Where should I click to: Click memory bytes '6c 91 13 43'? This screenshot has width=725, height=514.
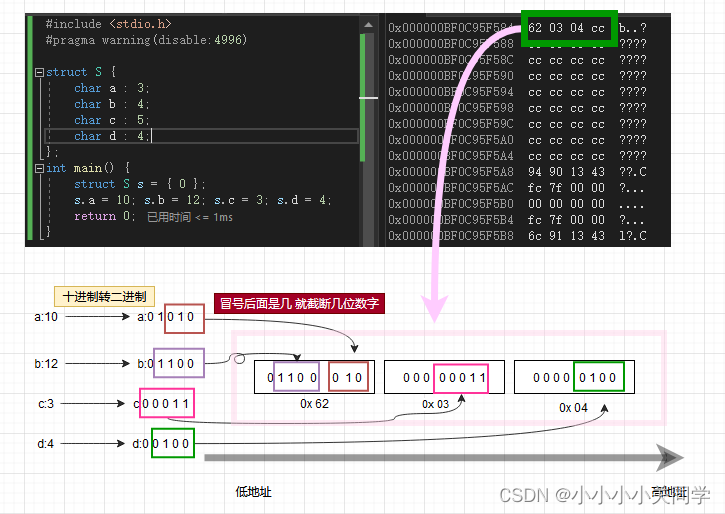(566, 236)
